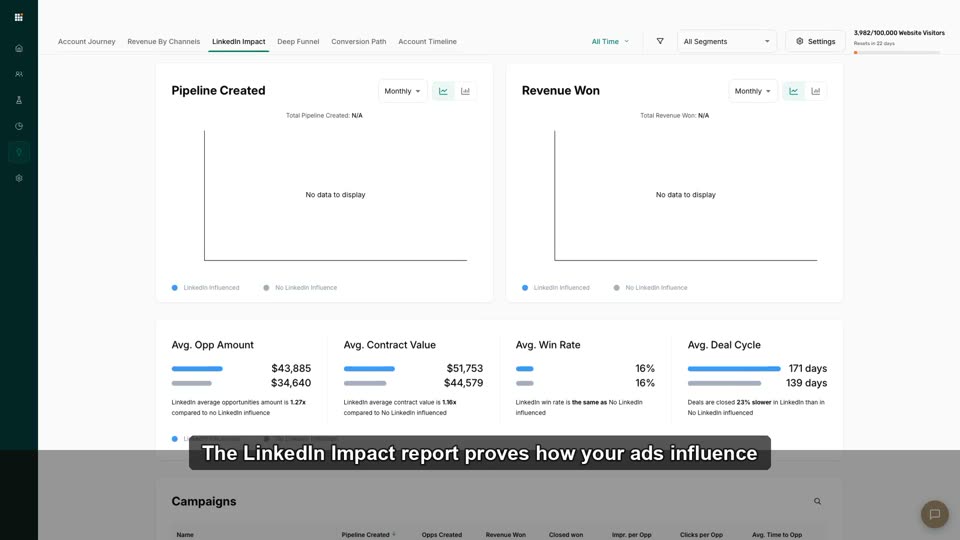Open the chat support bubble
Screen dimensions: 960x540
934,514
